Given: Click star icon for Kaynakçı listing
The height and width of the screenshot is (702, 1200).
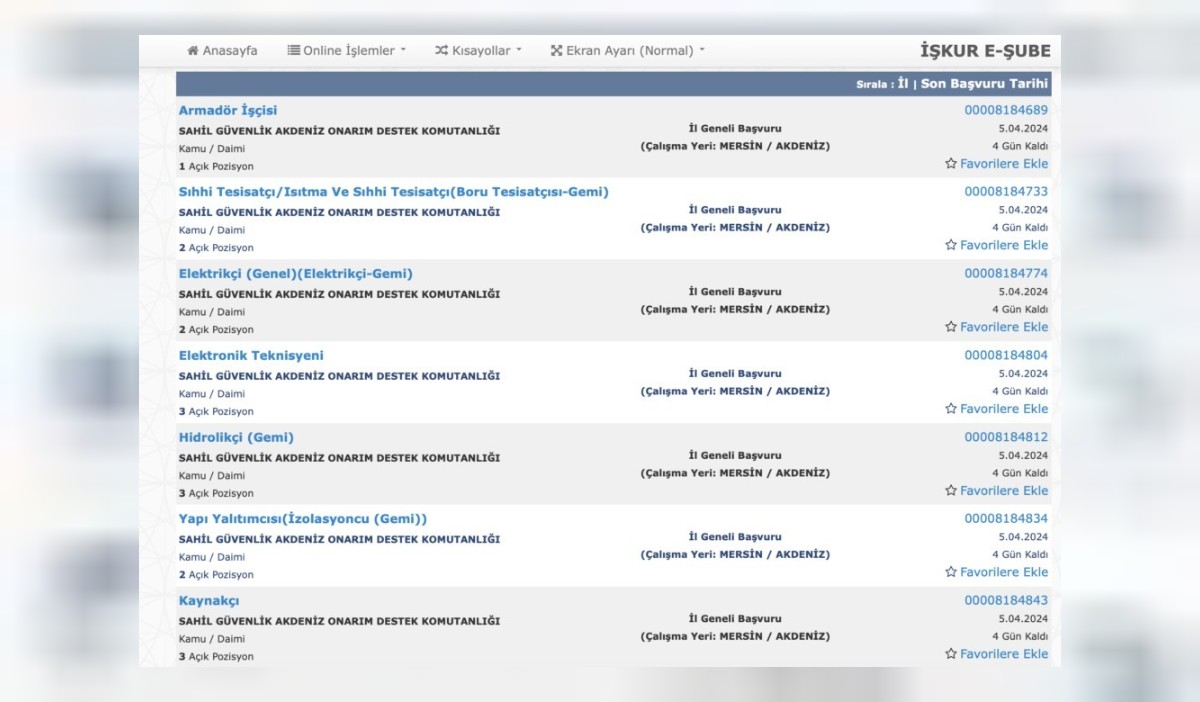Looking at the screenshot, I should pyautogui.click(x=951, y=654).
